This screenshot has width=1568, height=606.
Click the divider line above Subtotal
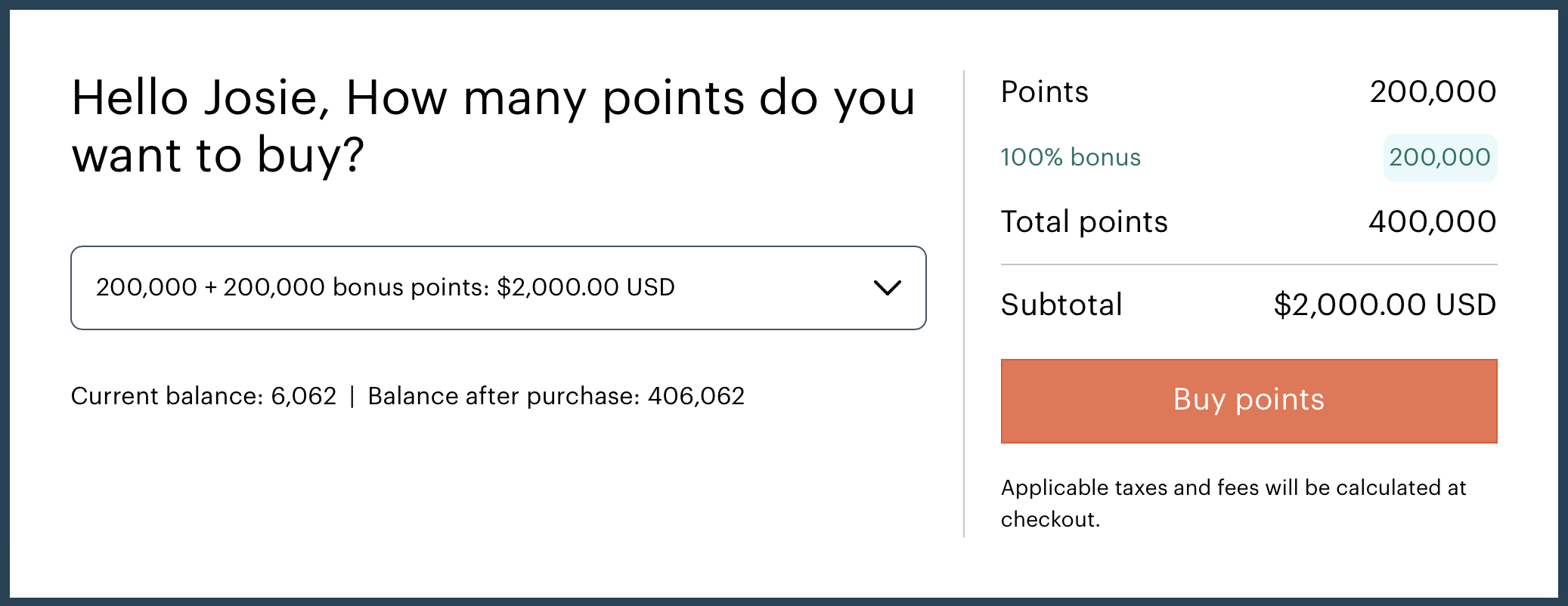coord(1247,264)
